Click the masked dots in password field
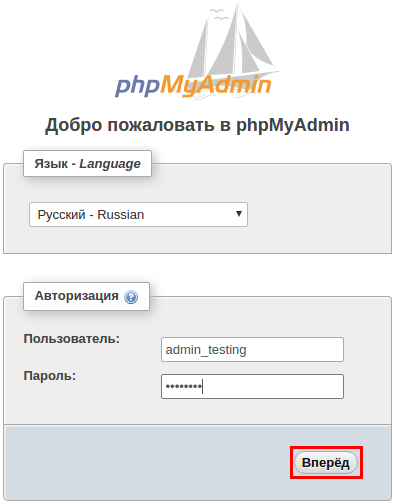 pos(183,387)
